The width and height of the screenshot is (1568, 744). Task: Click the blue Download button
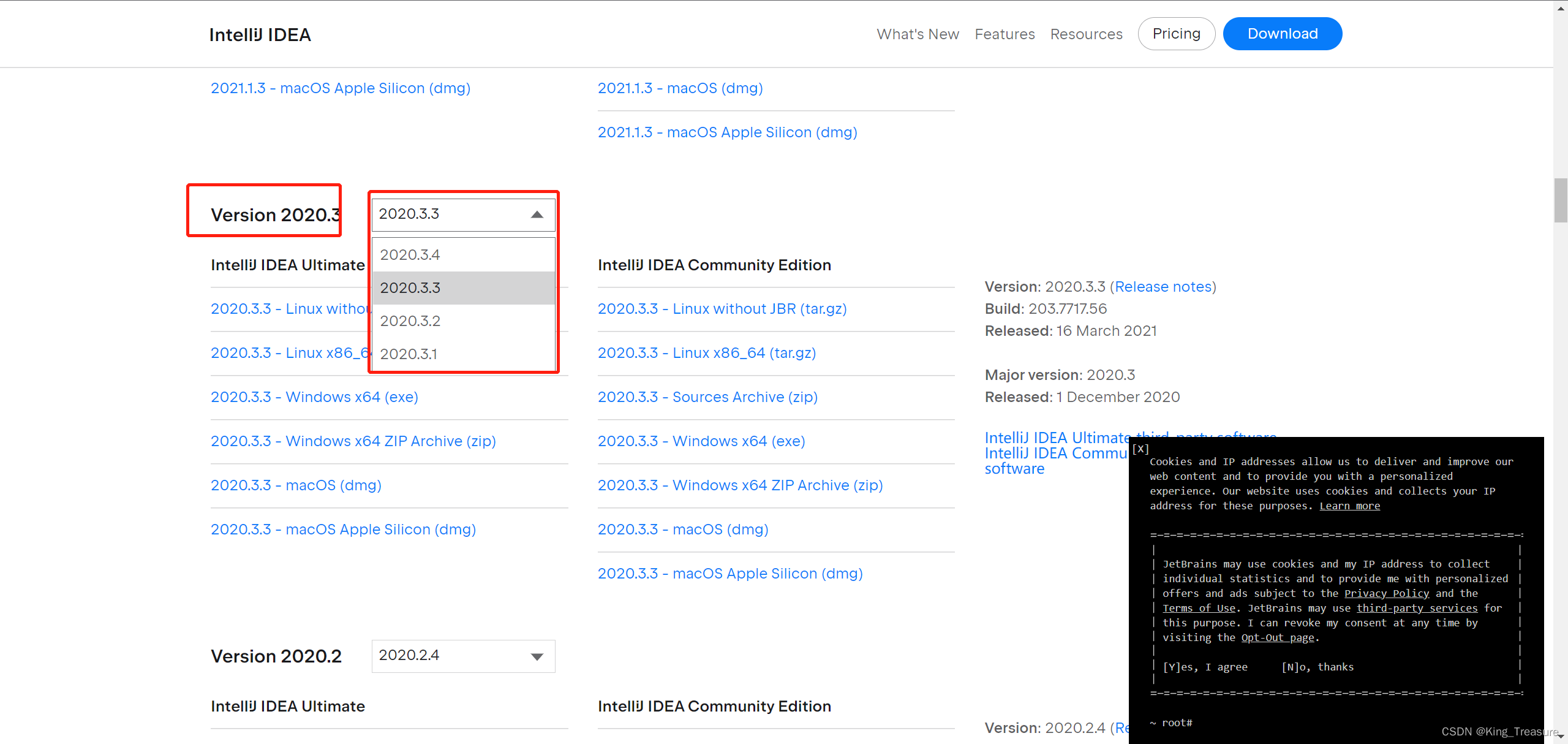(1283, 34)
